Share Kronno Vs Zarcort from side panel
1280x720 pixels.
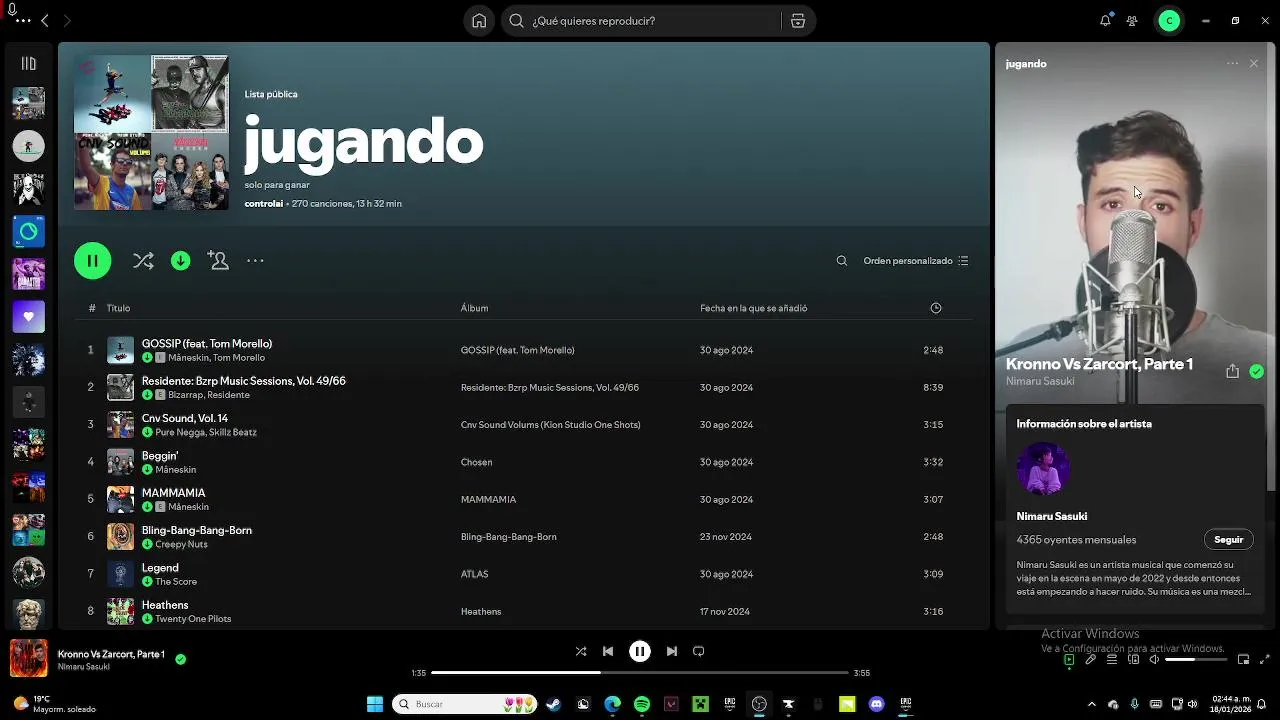pos(1232,371)
